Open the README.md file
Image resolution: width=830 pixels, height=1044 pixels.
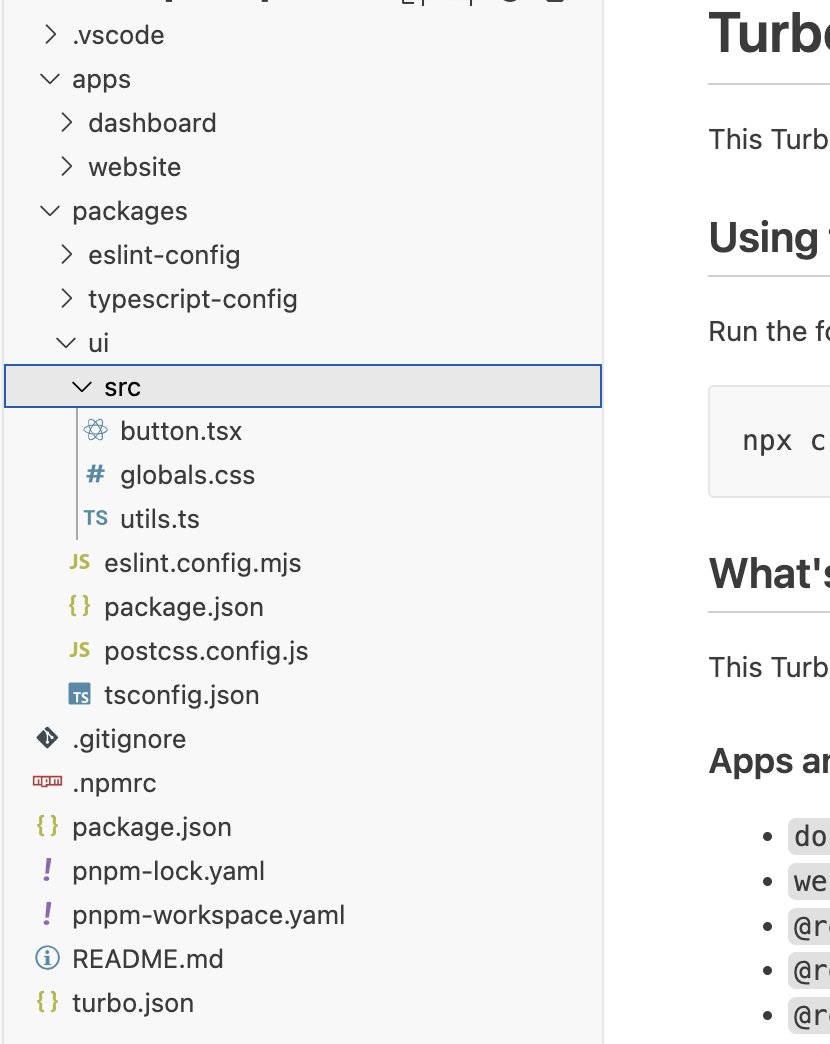[x=148, y=959]
